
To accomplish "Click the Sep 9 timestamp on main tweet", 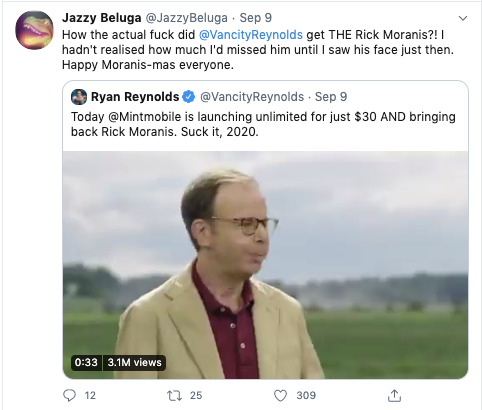I will 256,18.
